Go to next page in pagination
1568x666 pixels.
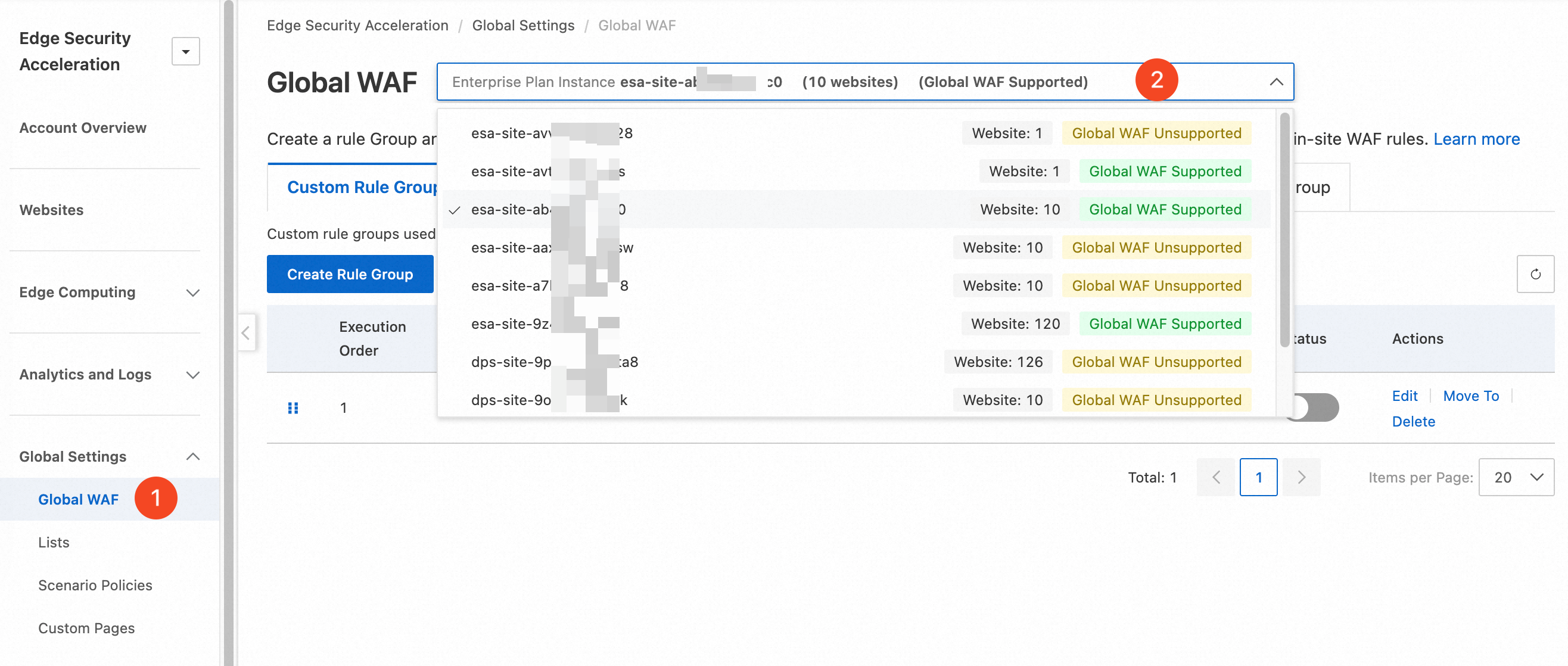click(1301, 477)
